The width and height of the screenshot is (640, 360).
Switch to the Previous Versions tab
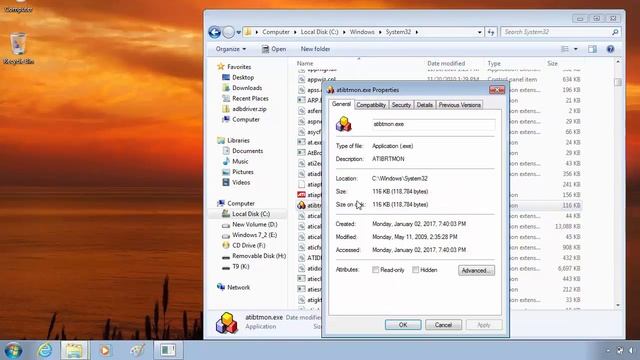460,105
